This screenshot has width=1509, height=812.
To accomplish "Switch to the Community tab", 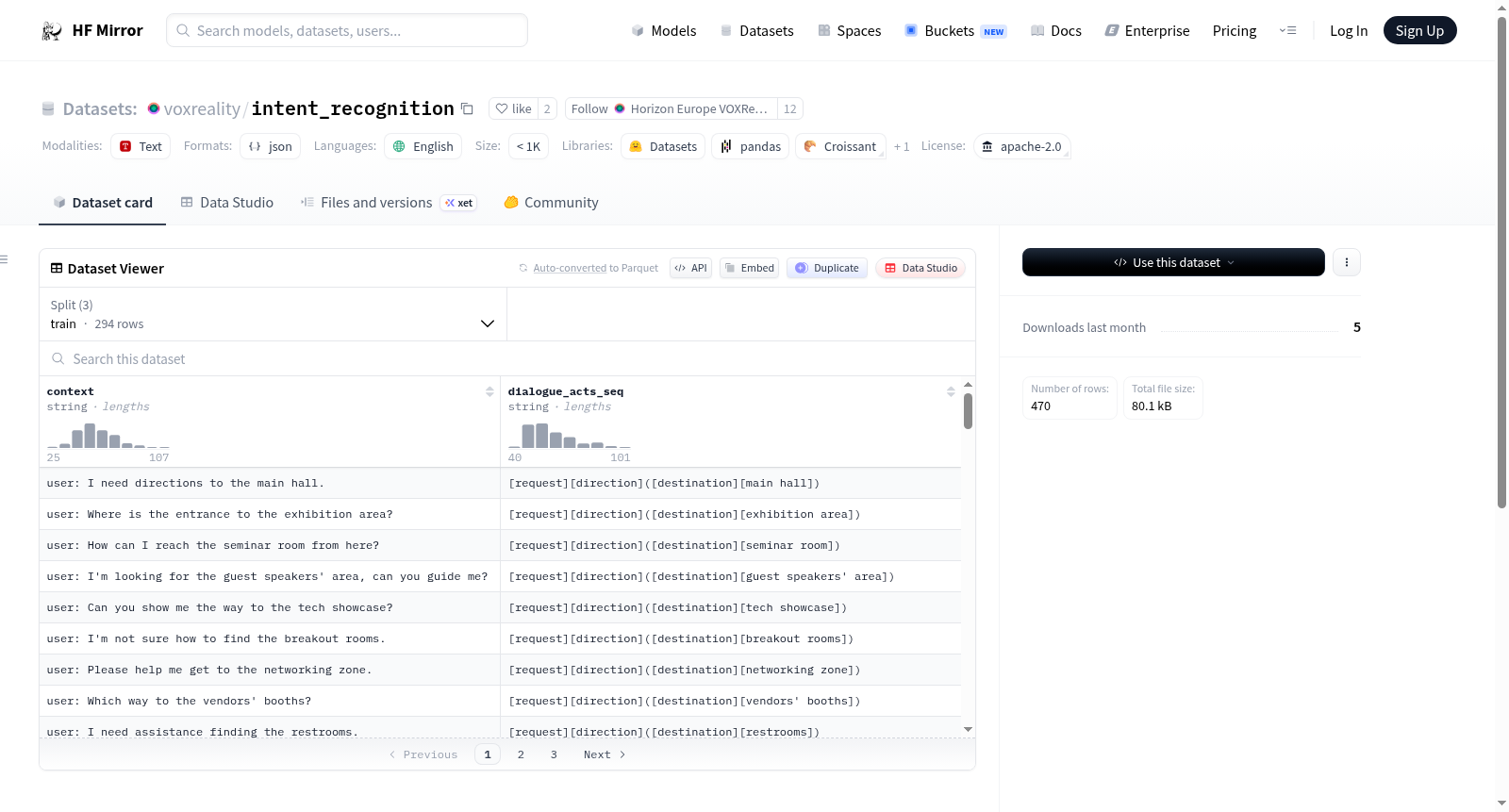I will pos(551,202).
